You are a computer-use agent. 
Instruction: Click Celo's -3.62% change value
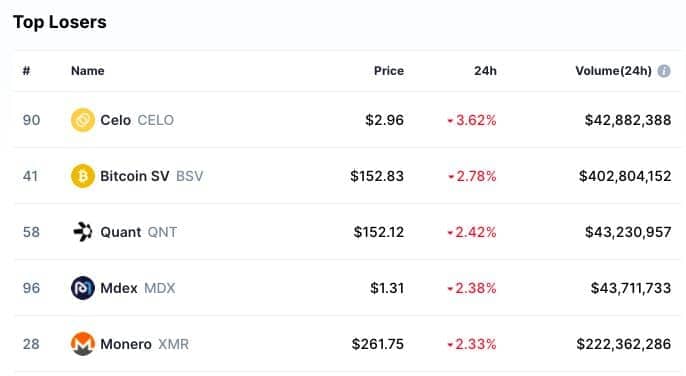point(472,120)
